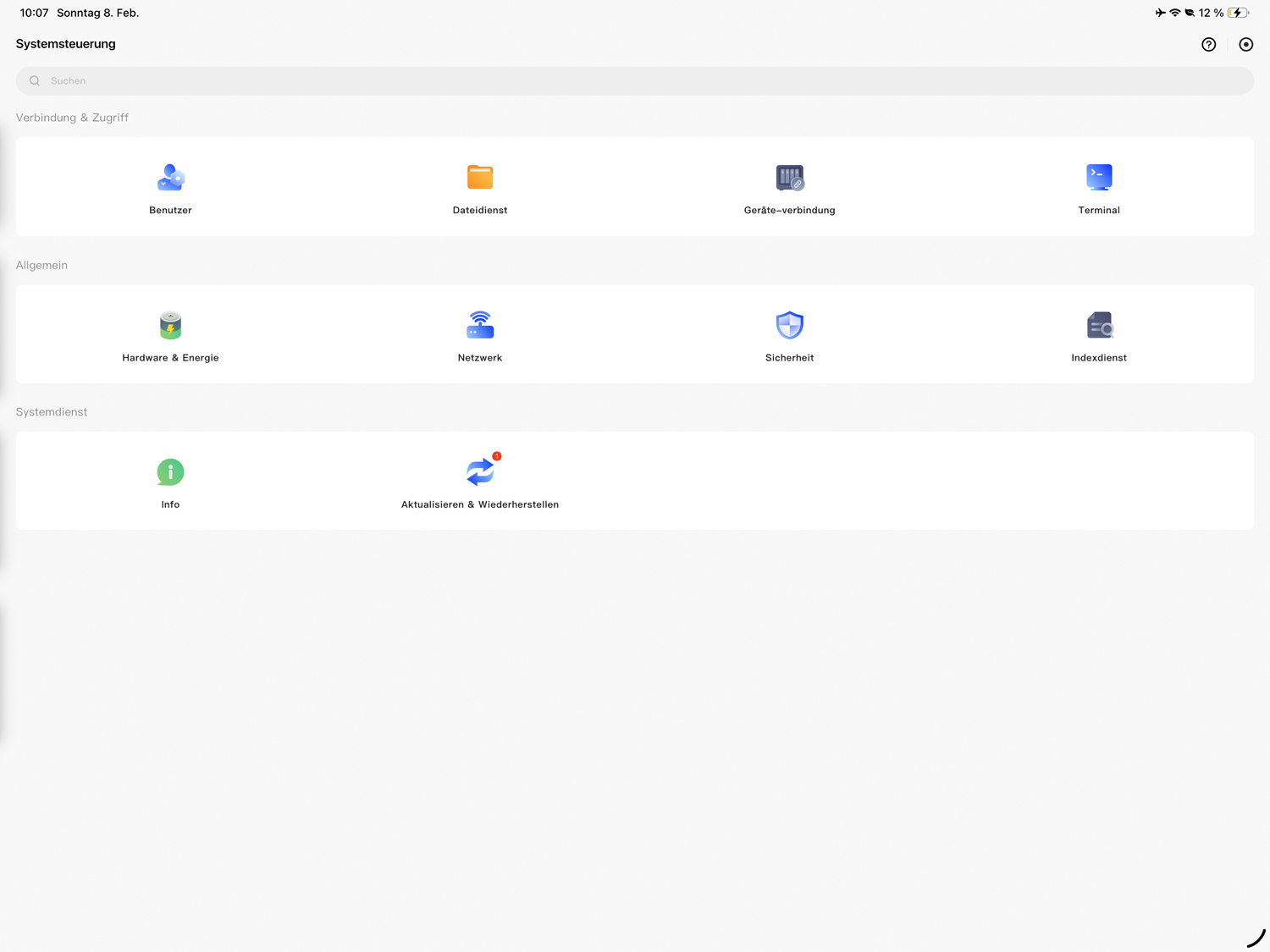Viewport: 1270px width, 952px height.
Task: Open Aktualisieren & Wiederherstellen arrows icon
Action: [479, 472]
